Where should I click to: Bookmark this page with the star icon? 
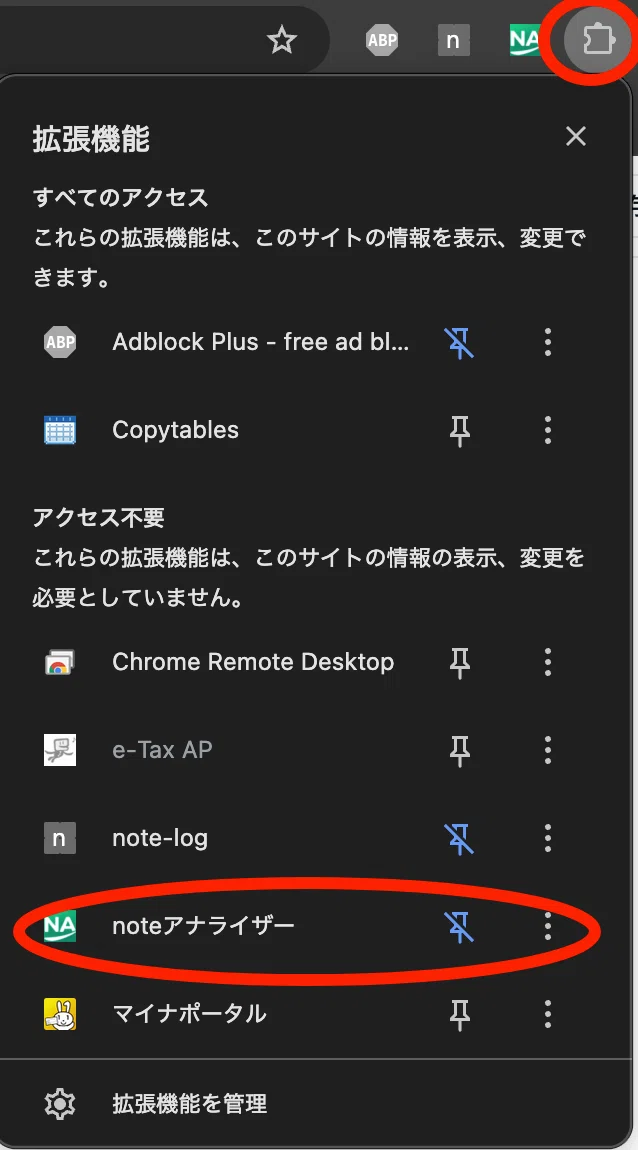coord(282,40)
